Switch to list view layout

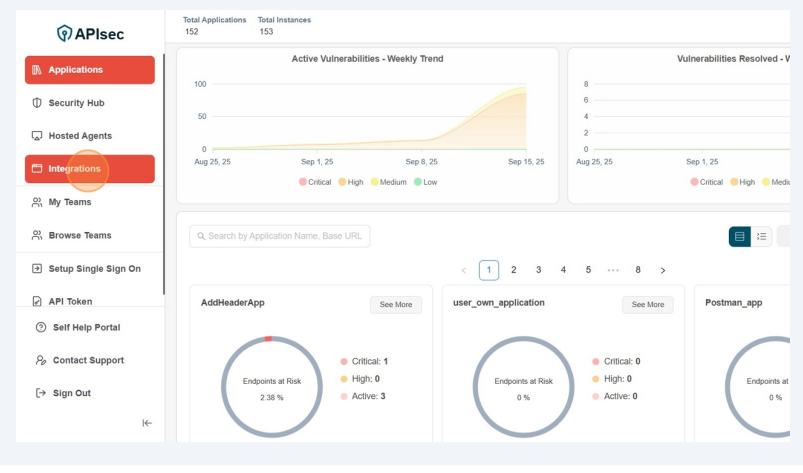(762, 237)
